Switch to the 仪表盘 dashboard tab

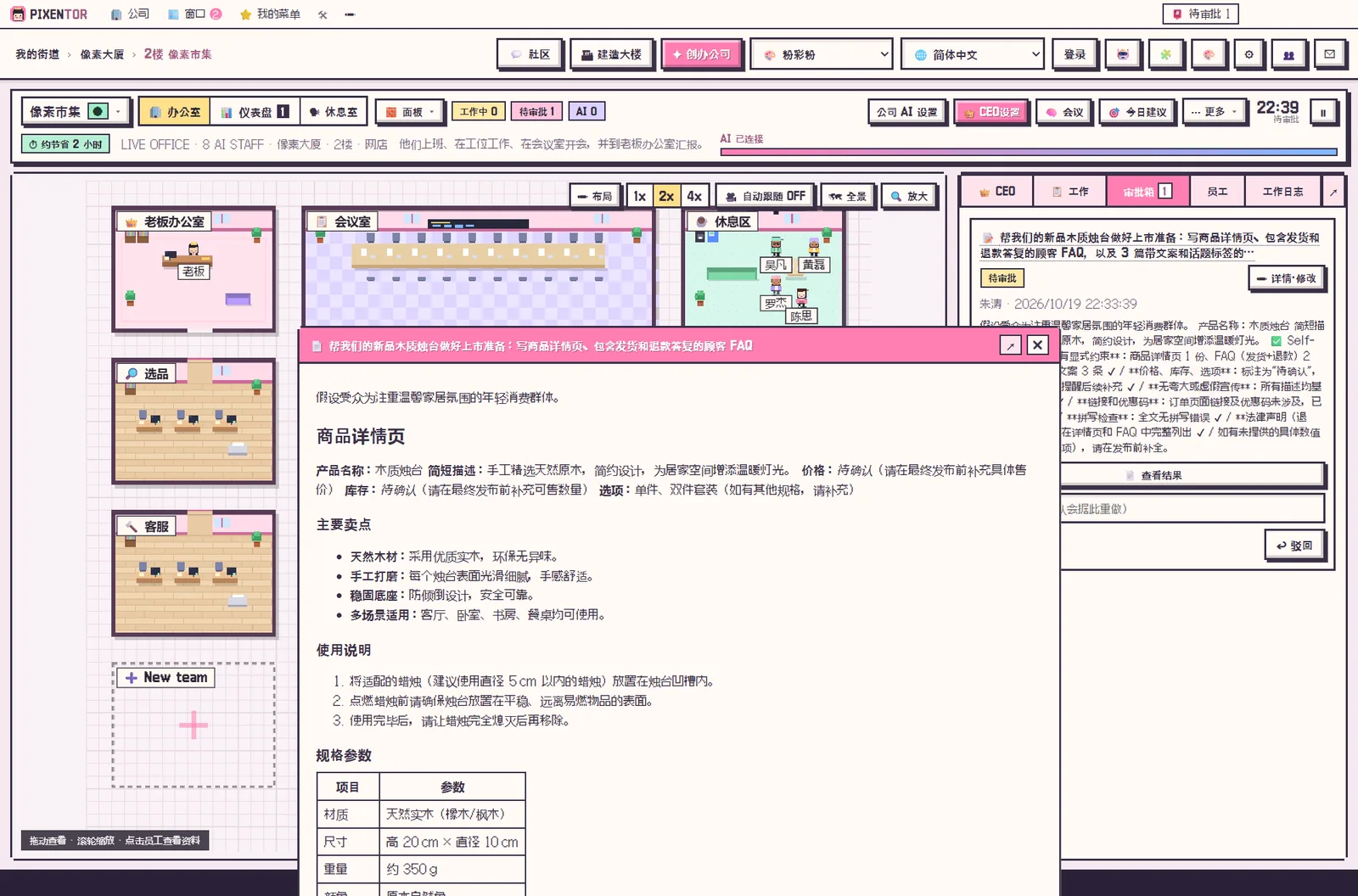[255, 112]
